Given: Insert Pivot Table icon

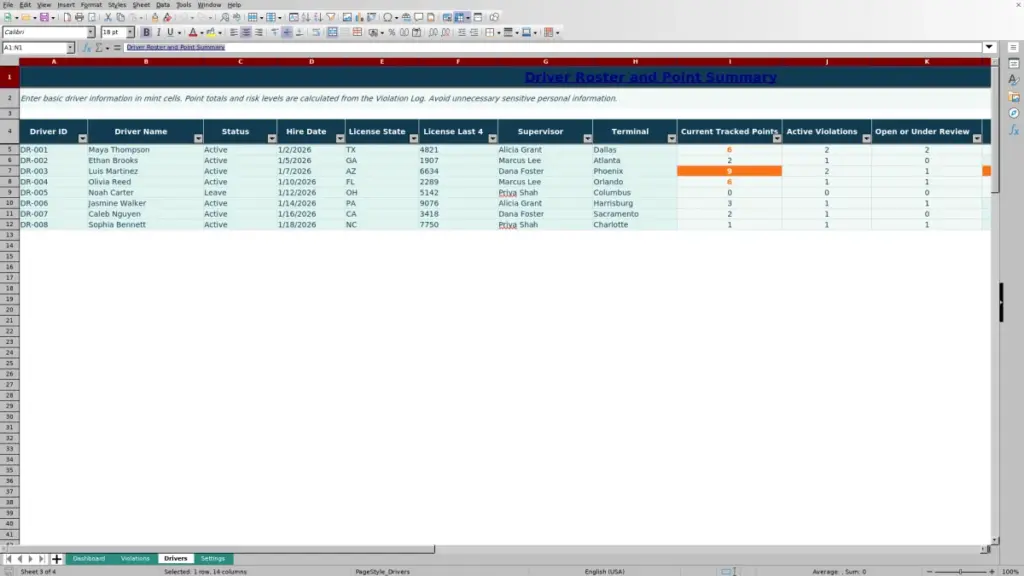Looking at the screenshot, I should coord(371,18).
